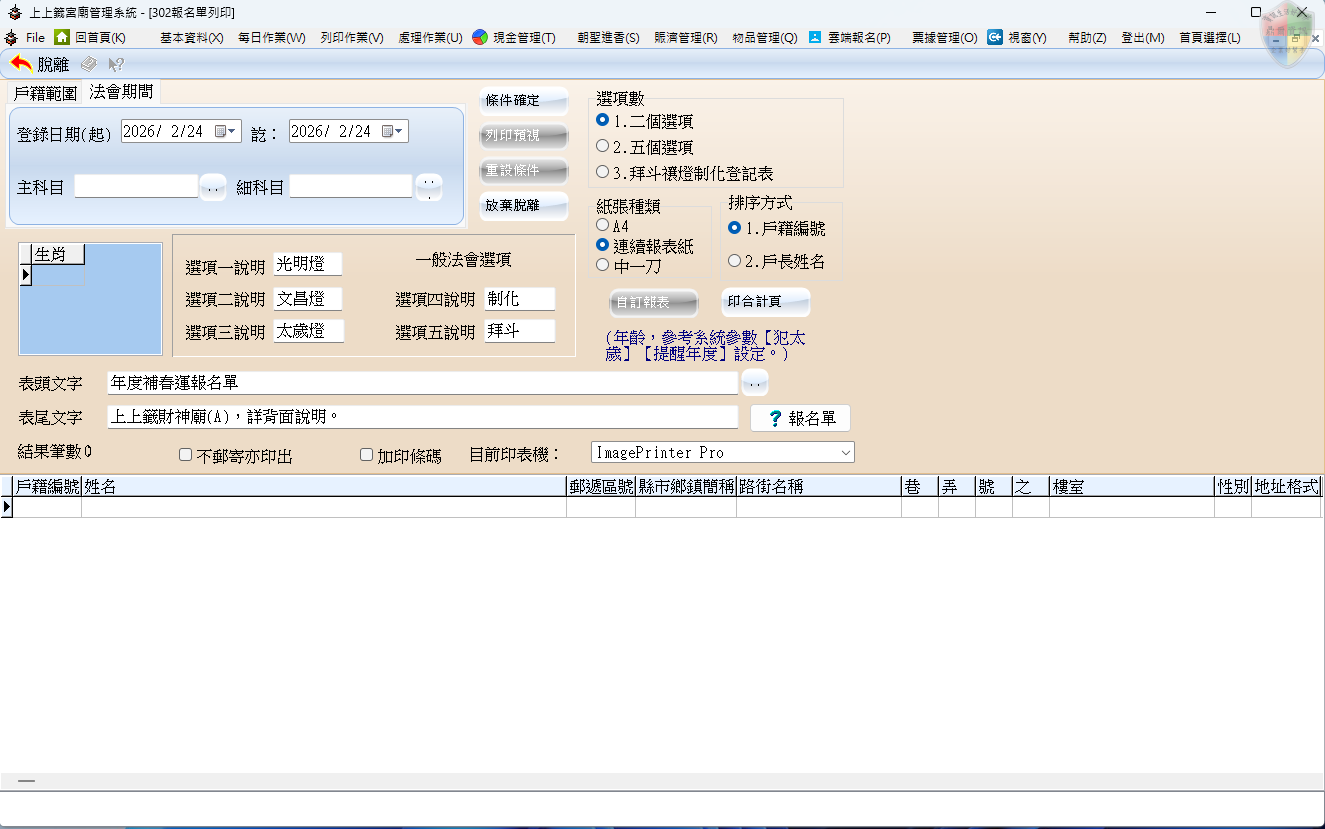1325x829 pixels.
Task: Expand the 目前印表機 printer dropdown
Action: click(x=845, y=453)
